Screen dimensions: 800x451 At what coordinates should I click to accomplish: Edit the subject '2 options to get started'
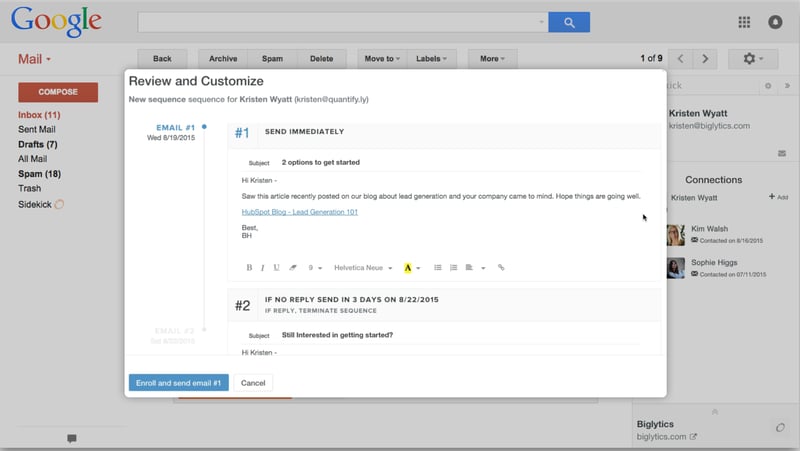click(x=320, y=162)
